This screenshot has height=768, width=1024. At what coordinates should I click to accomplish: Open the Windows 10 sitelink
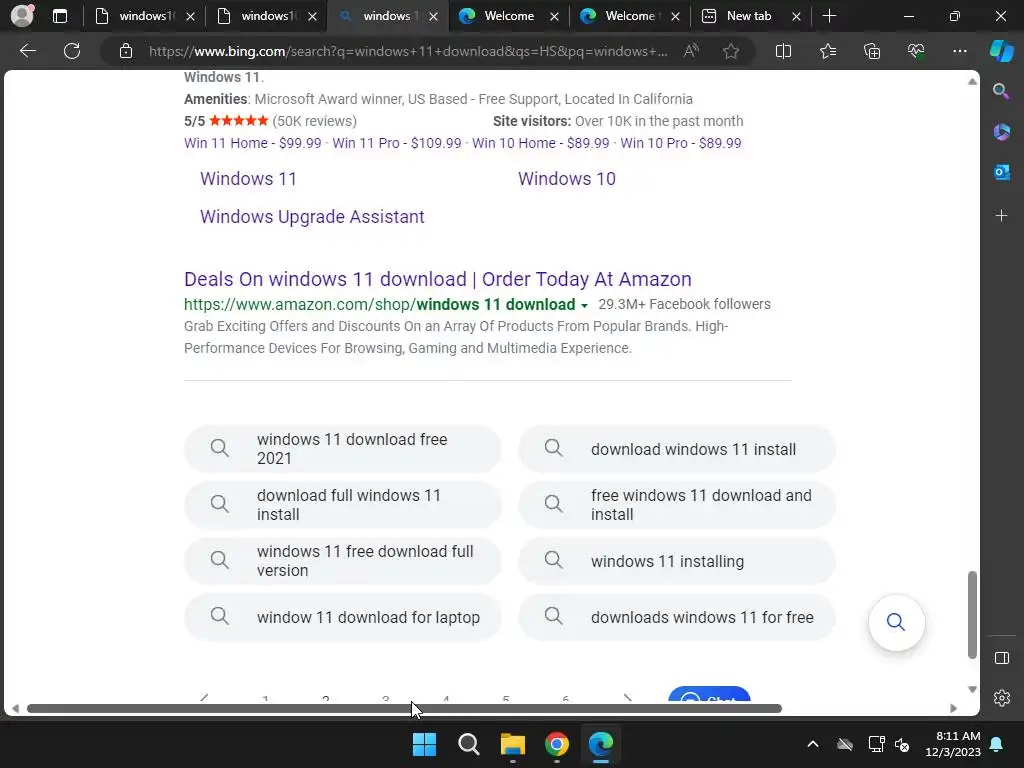(x=567, y=179)
